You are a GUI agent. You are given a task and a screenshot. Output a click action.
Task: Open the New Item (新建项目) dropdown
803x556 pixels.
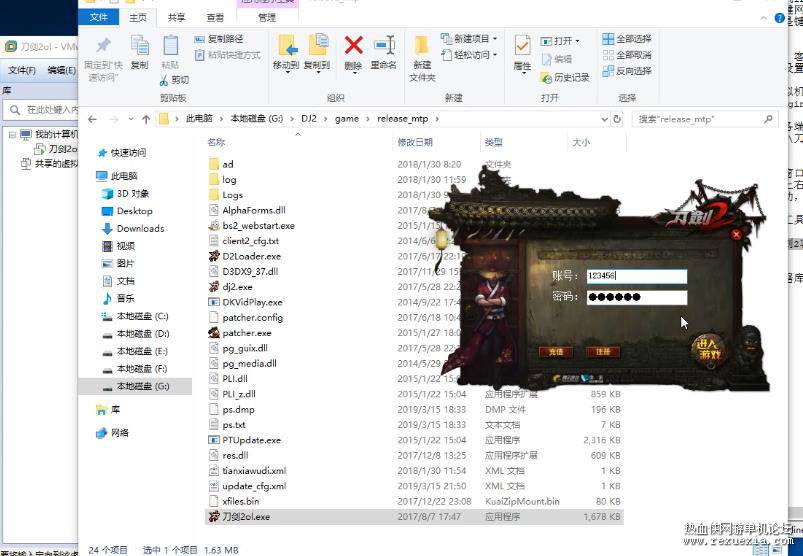(x=469, y=39)
